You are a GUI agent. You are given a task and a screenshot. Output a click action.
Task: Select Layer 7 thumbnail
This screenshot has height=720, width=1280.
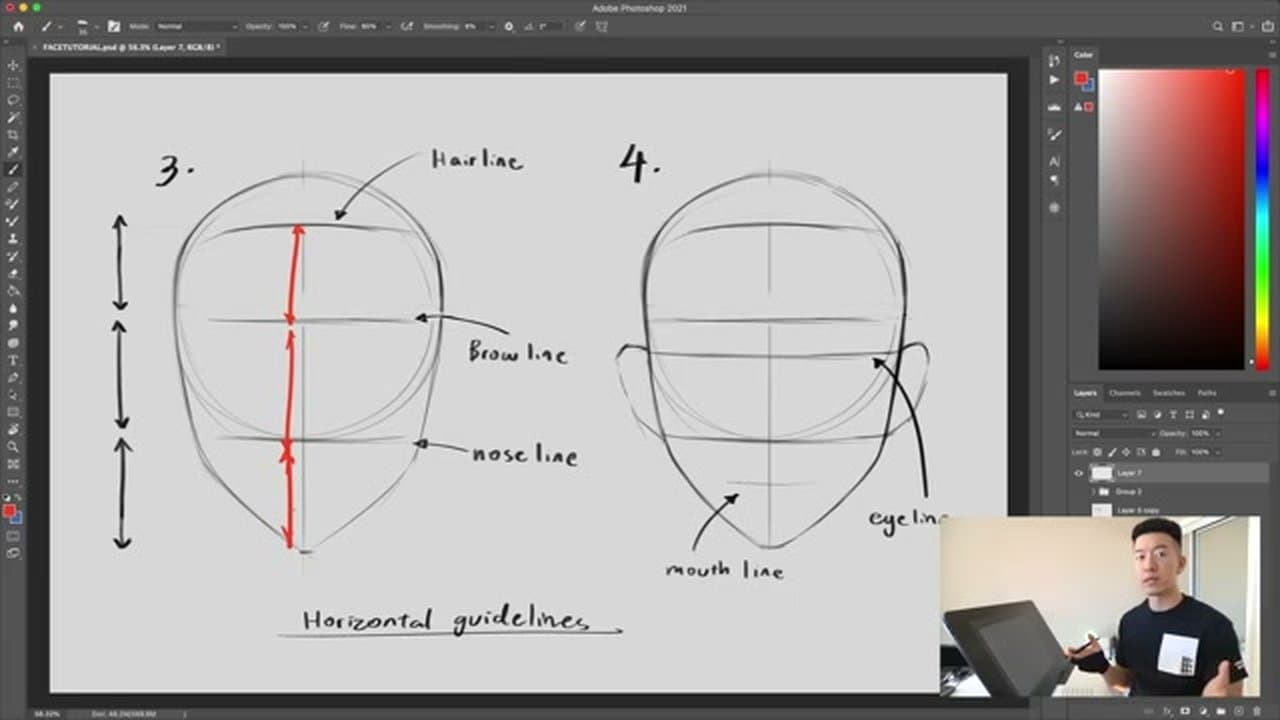pyautogui.click(x=1102, y=473)
